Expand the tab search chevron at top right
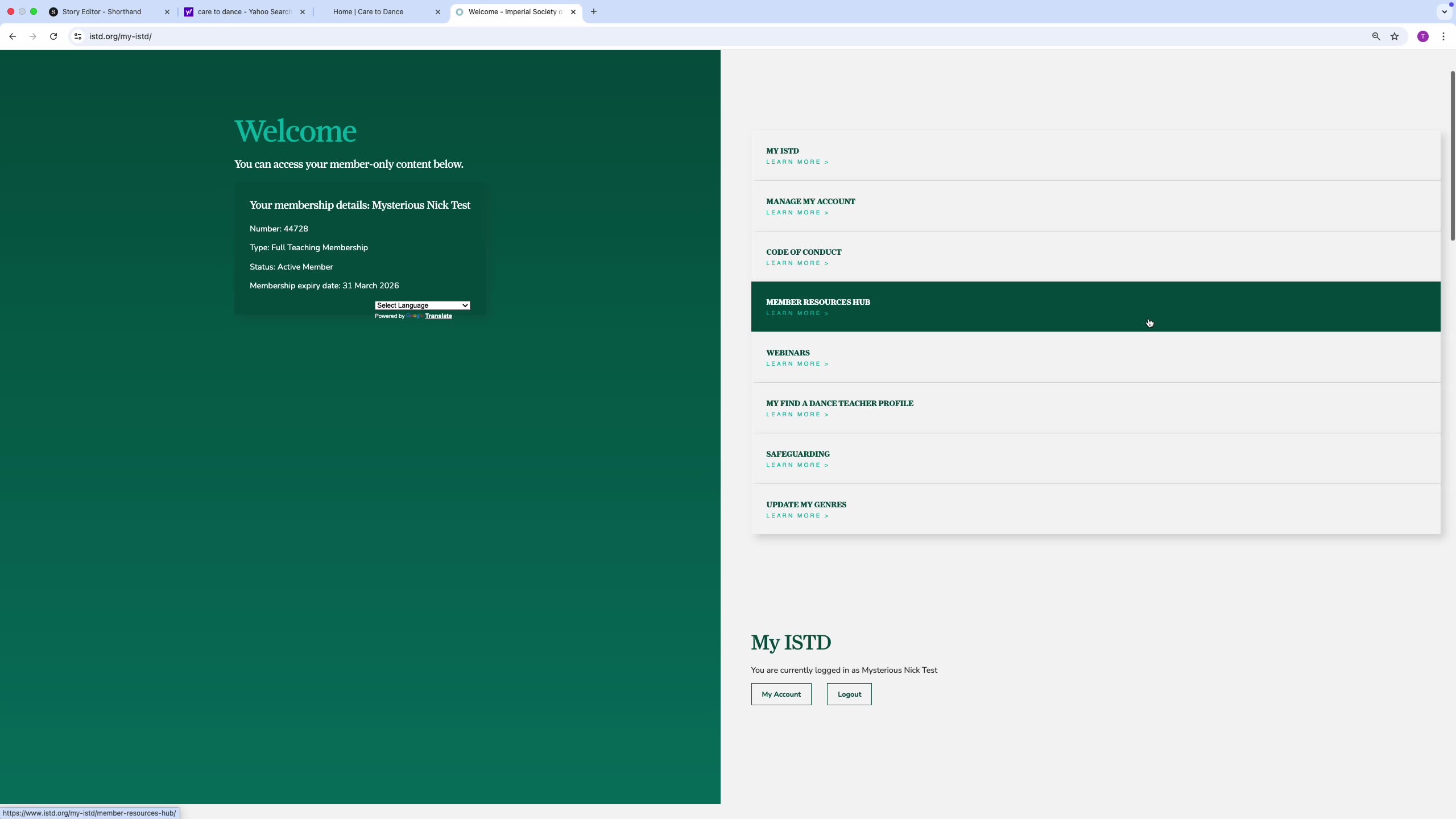 click(1444, 11)
